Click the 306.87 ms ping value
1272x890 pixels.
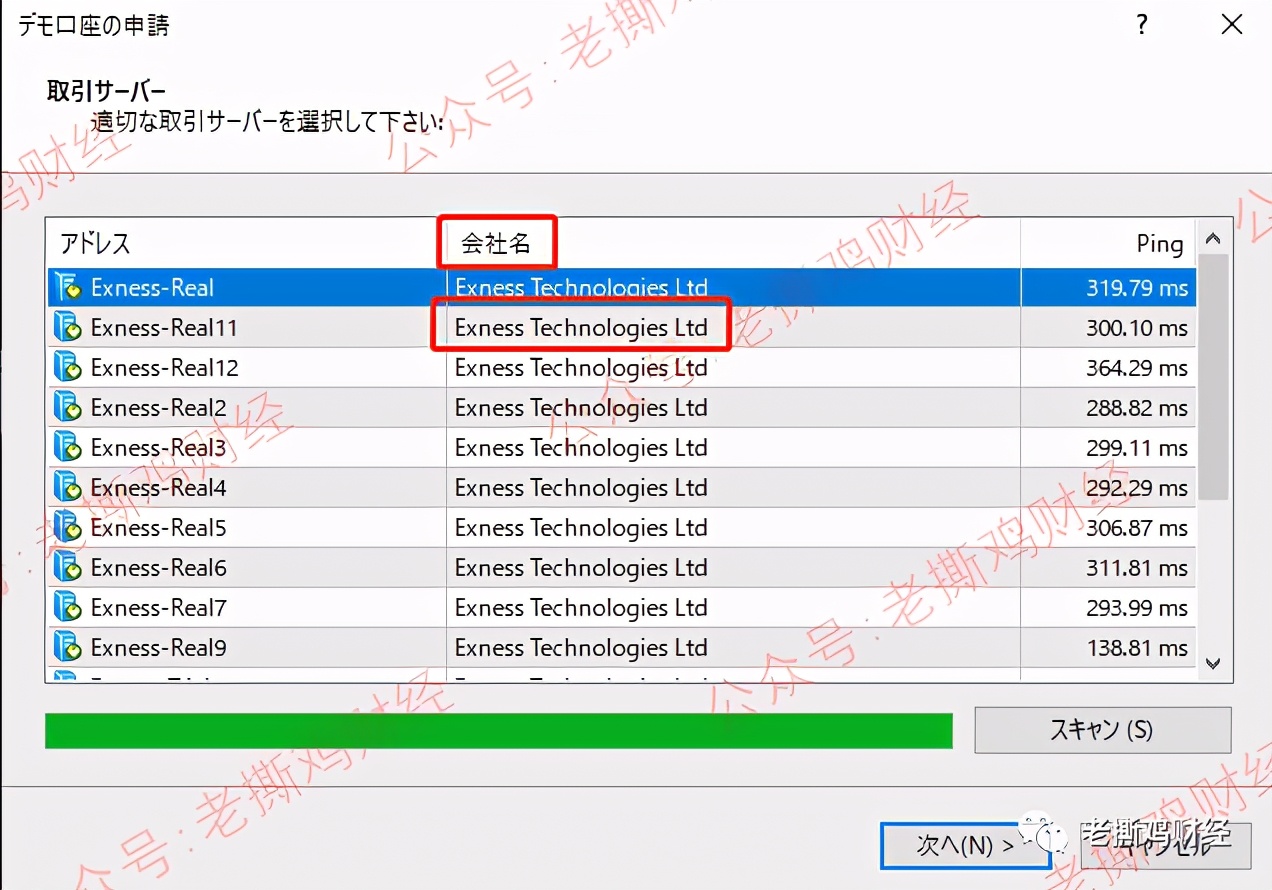point(1138,528)
